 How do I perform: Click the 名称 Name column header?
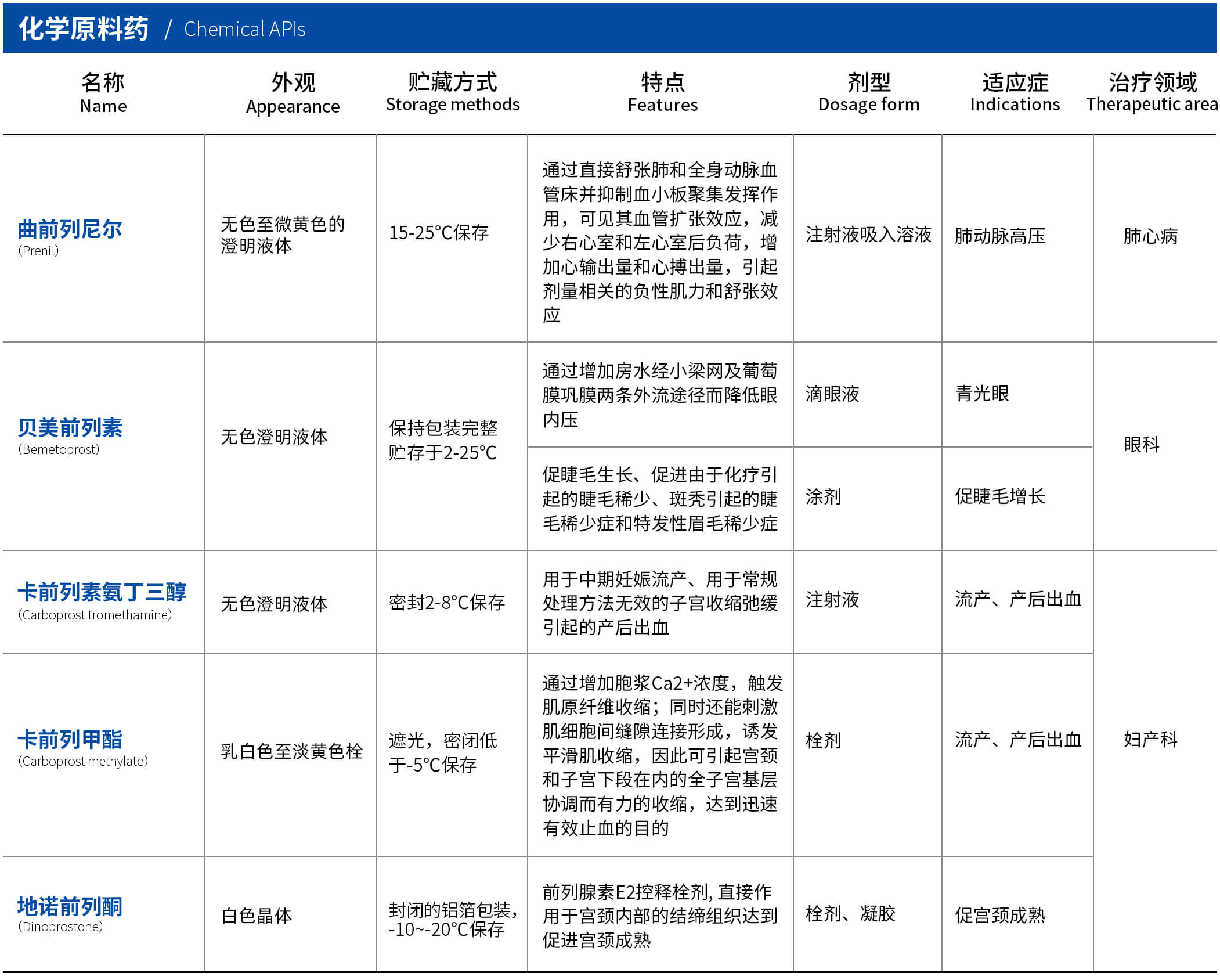tap(103, 93)
